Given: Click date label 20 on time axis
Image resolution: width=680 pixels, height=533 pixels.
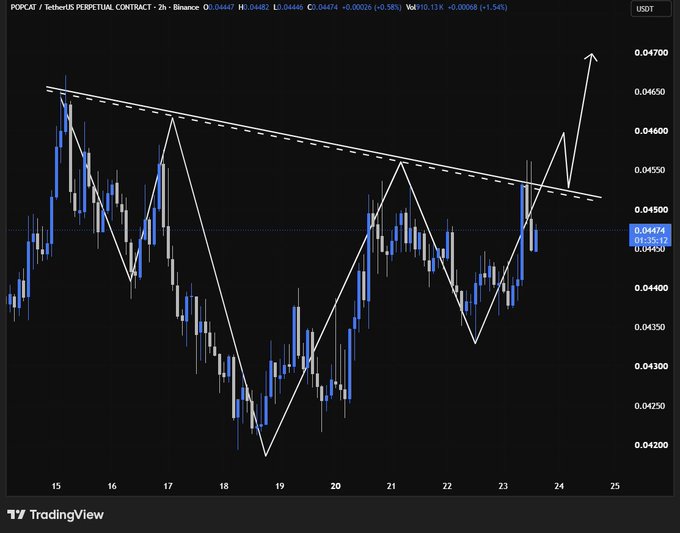Looking at the screenshot, I should (336, 486).
